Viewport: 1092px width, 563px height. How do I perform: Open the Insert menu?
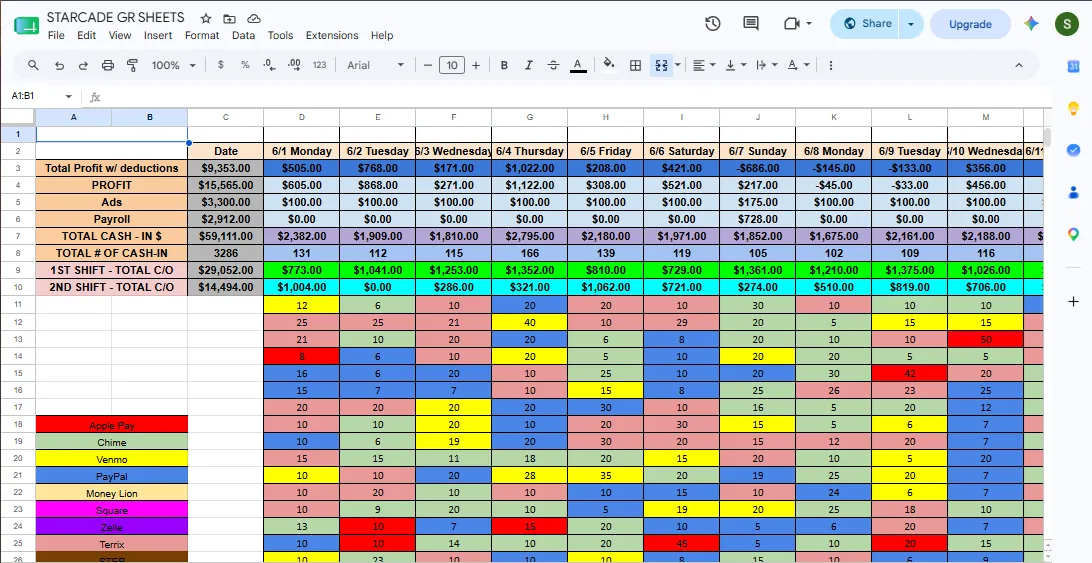coord(158,36)
